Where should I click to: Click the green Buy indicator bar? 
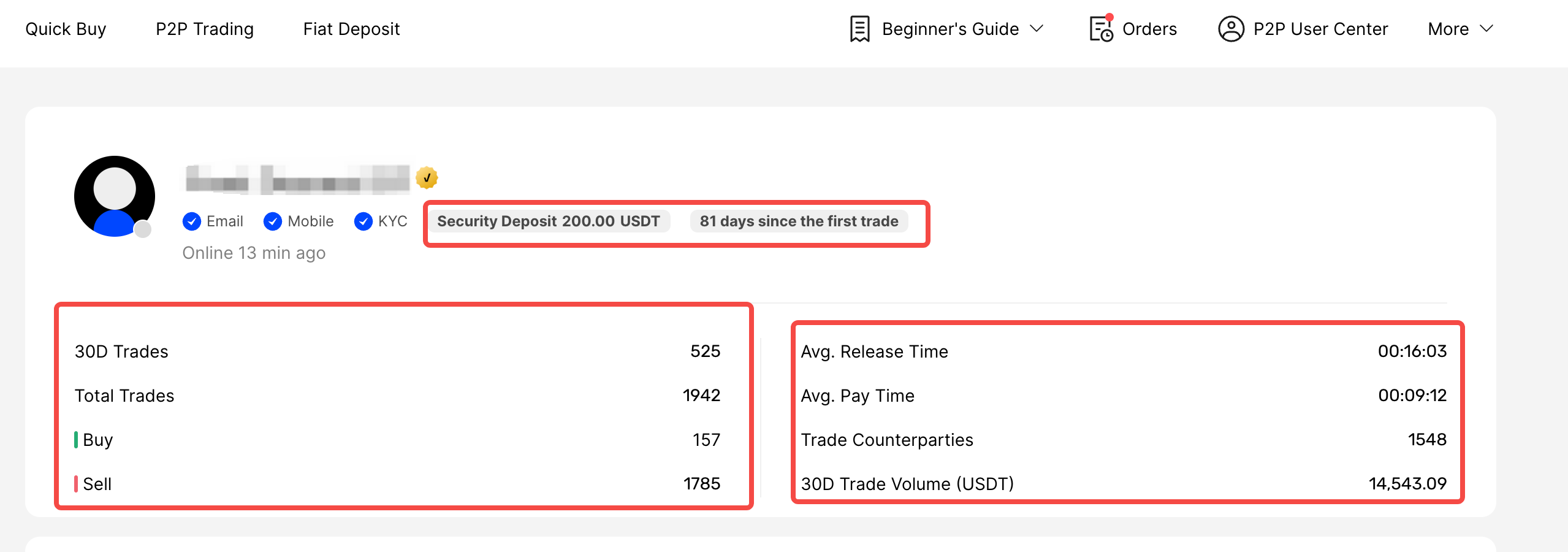[x=76, y=440]
